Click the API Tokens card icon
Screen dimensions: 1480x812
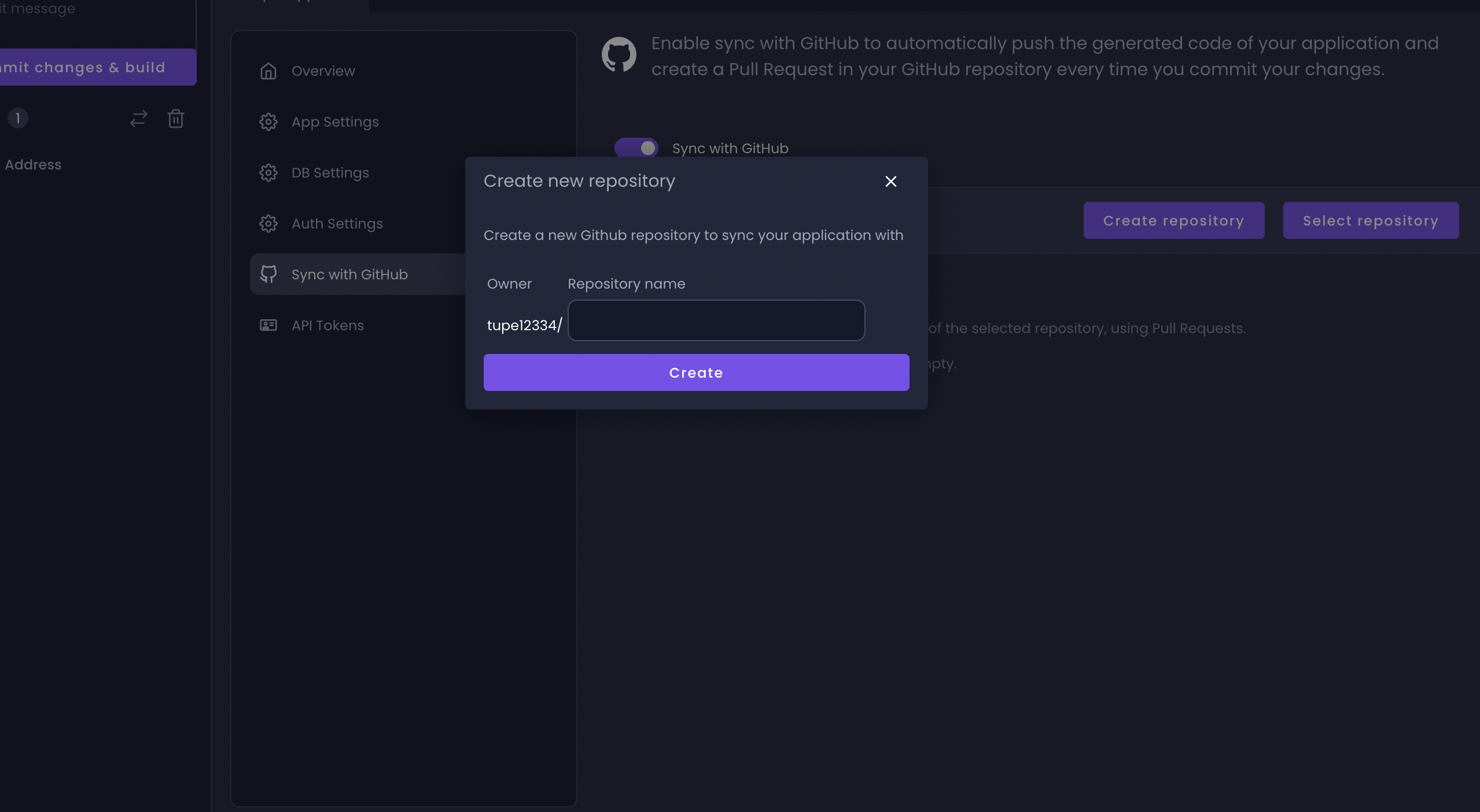coord(268,326)
